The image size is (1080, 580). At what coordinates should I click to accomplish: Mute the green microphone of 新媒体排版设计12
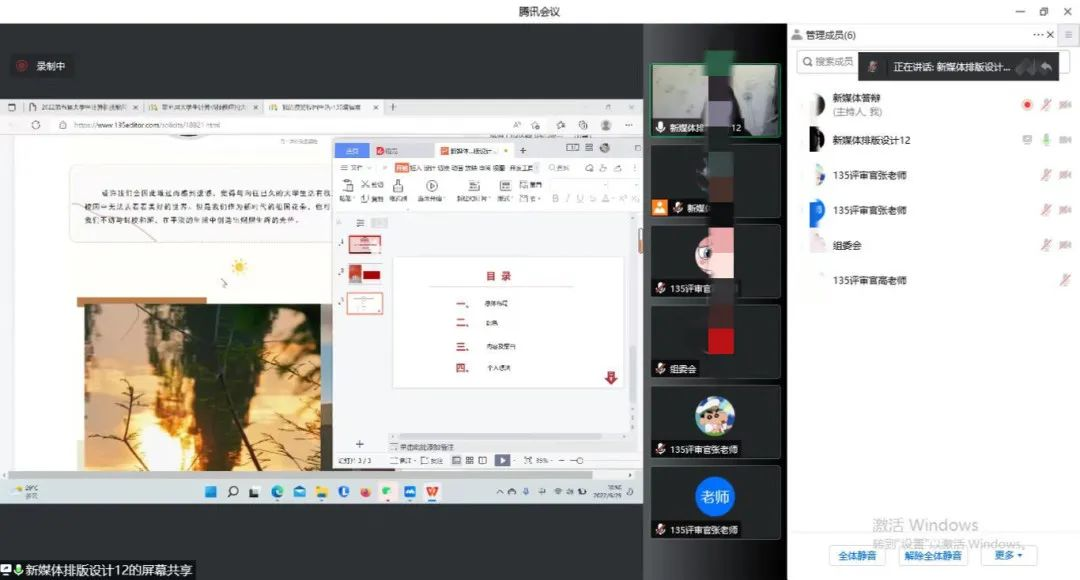[x=1046, y=140]
